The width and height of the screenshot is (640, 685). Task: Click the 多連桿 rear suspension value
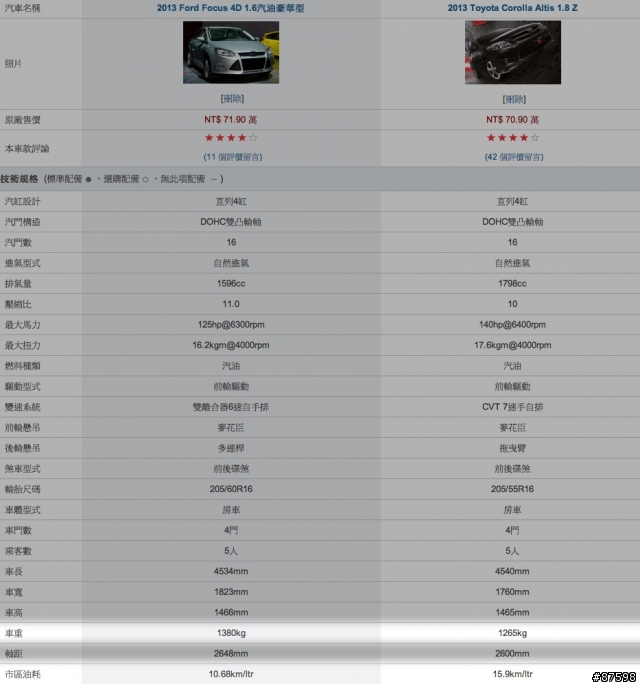(x=231, y=448)
